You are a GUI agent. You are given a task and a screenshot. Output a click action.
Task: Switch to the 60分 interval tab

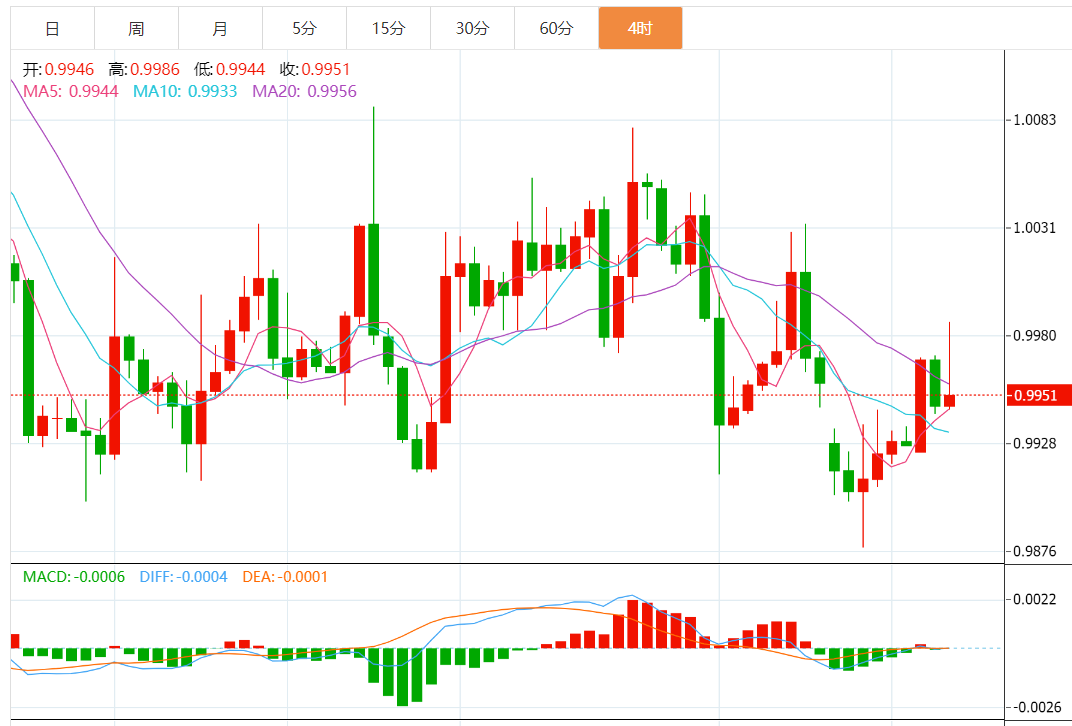click(557, 29)
